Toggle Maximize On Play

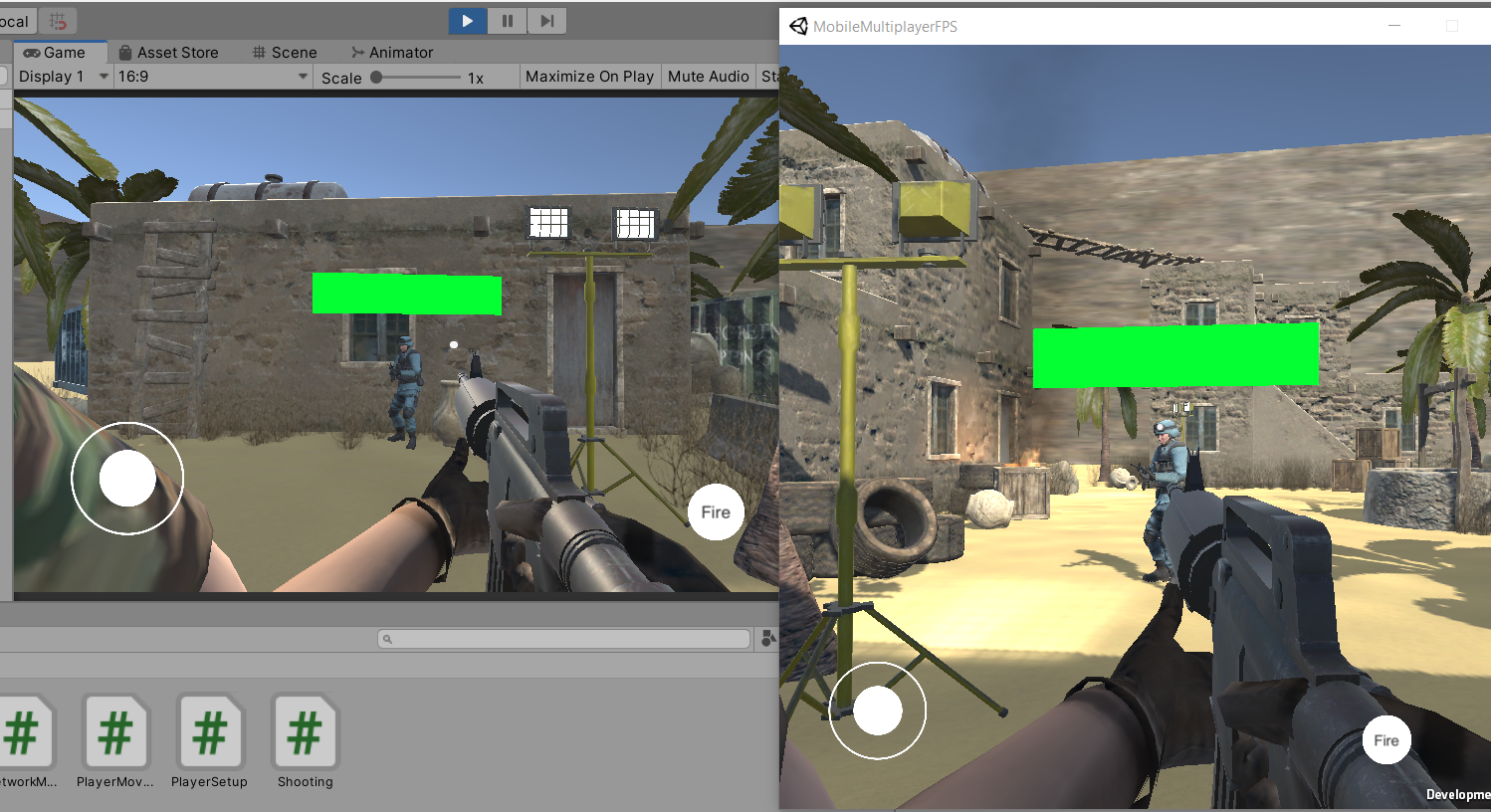pyautogui.click(x=589, y=76)
